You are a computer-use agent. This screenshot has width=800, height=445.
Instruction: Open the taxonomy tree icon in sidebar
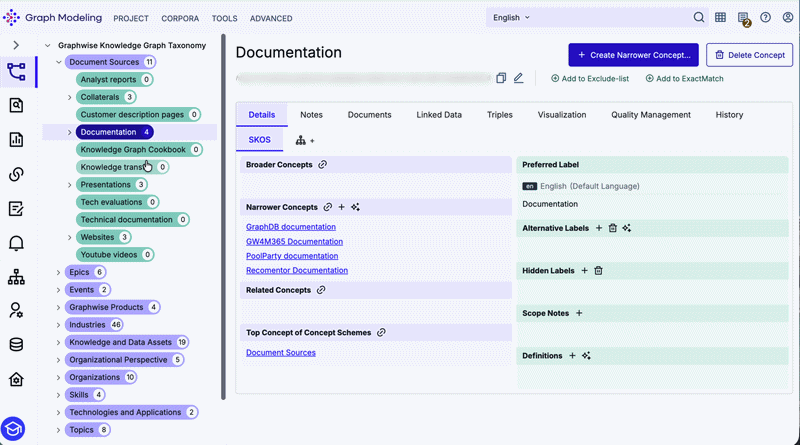pos(16,71)
